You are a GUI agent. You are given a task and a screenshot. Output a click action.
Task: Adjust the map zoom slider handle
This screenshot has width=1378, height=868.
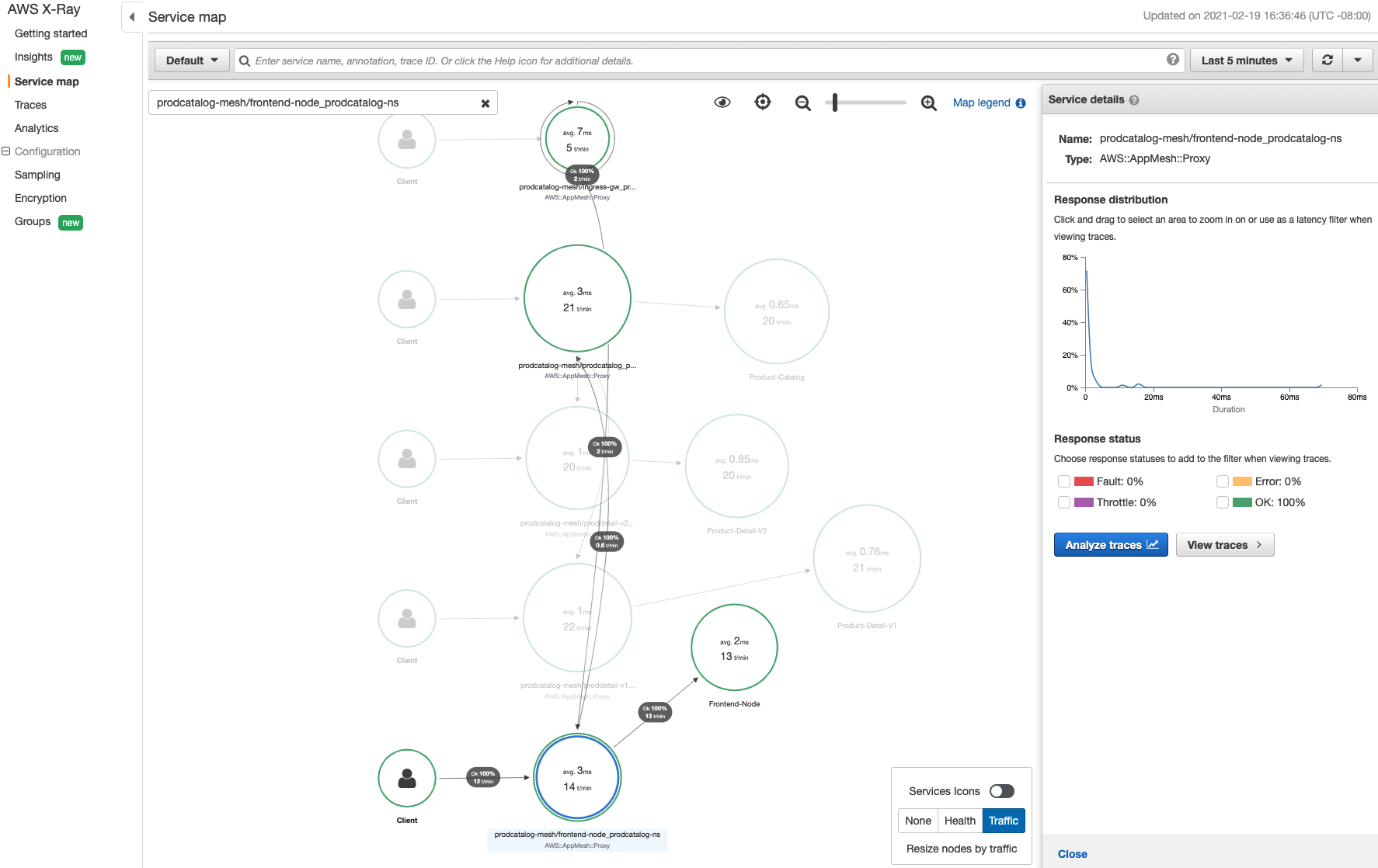(x=835, y=102)
